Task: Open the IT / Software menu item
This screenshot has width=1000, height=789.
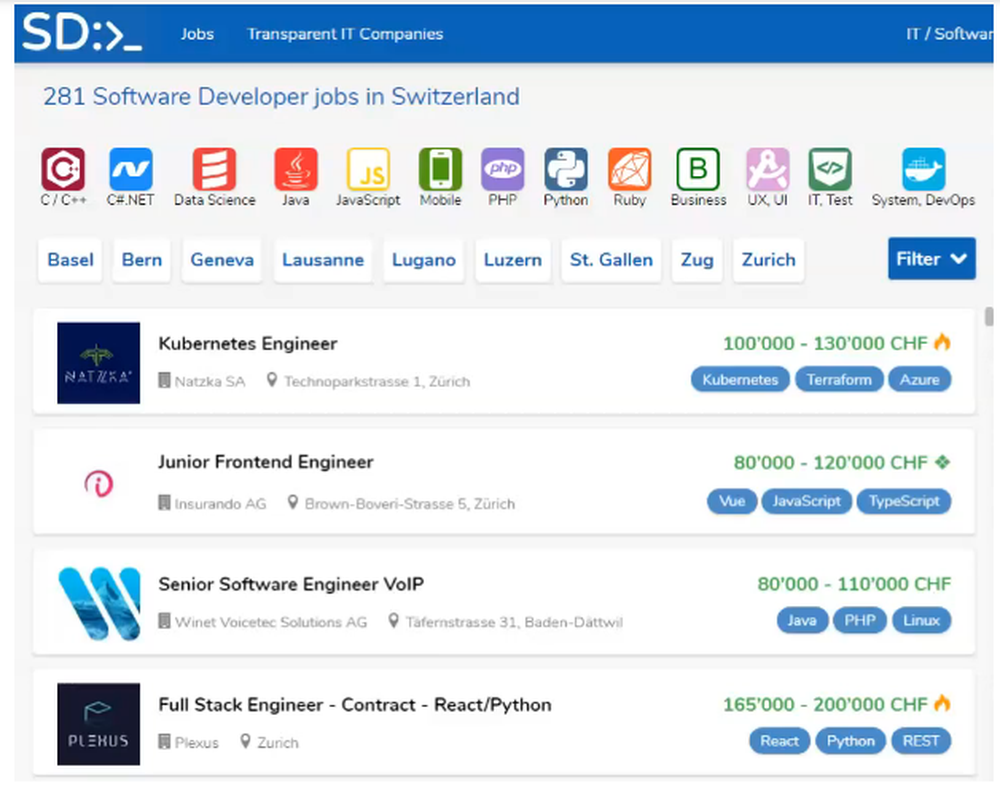Action: click(950, 34)
